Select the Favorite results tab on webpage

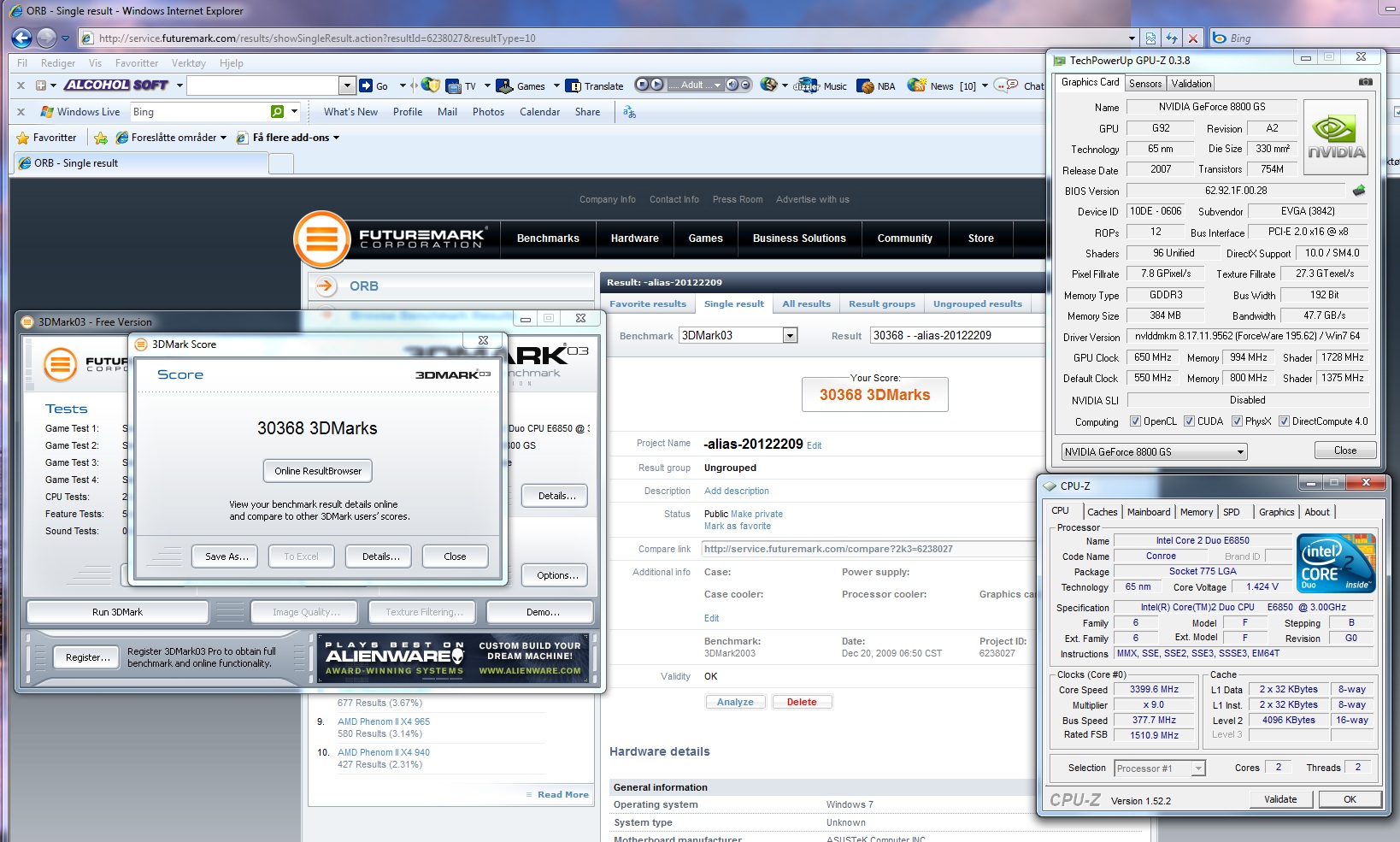[648, 303]
